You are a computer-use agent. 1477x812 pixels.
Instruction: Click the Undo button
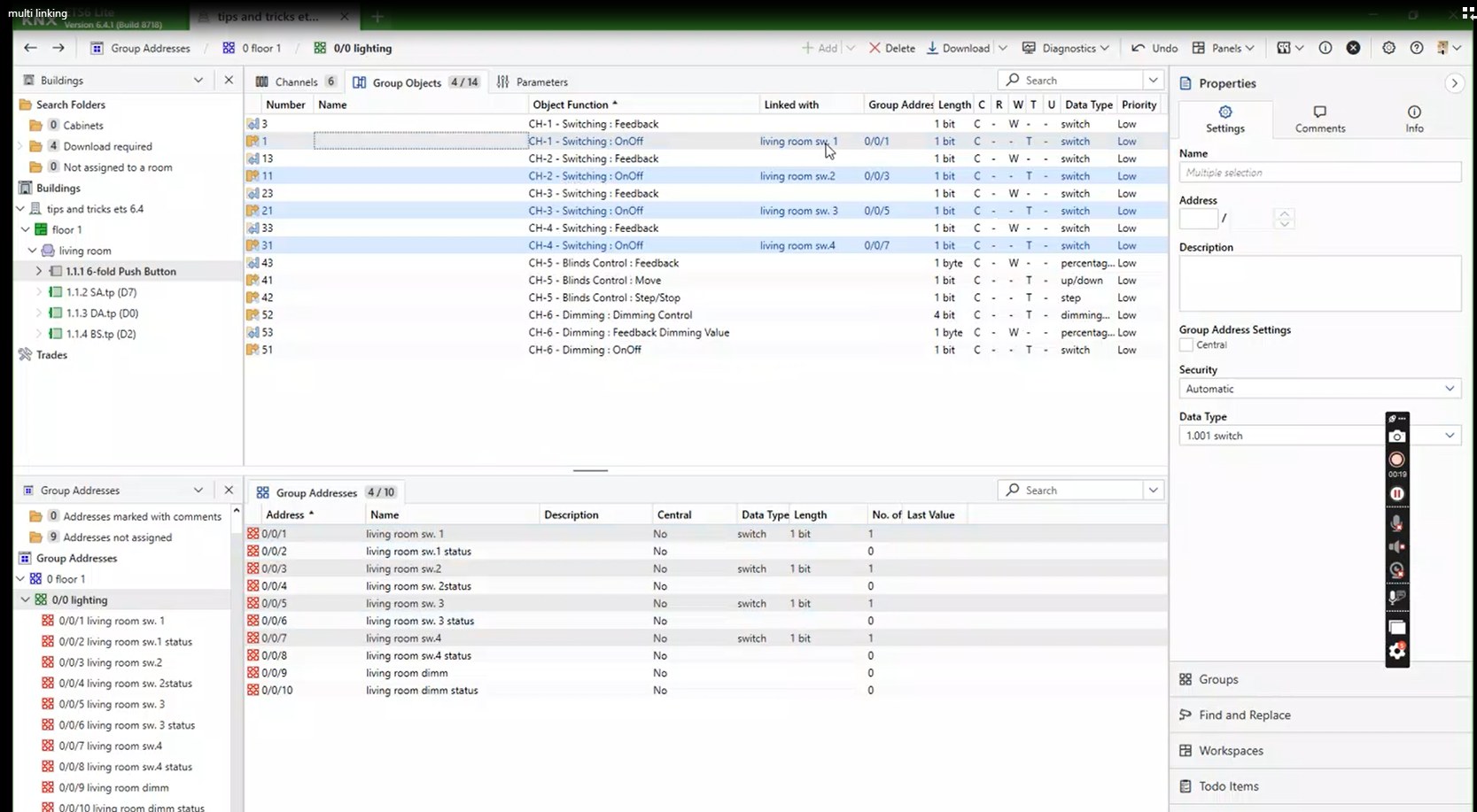[x=1154, y=48]
